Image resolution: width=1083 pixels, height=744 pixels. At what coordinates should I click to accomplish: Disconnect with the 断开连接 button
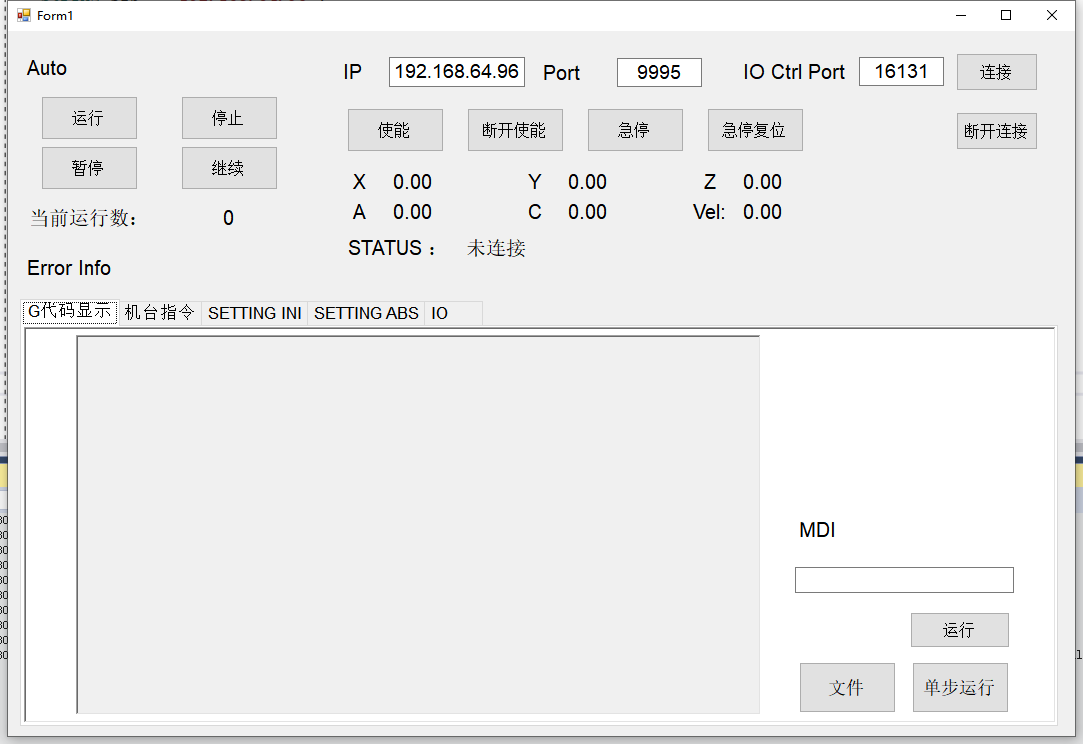coord(996,131)
